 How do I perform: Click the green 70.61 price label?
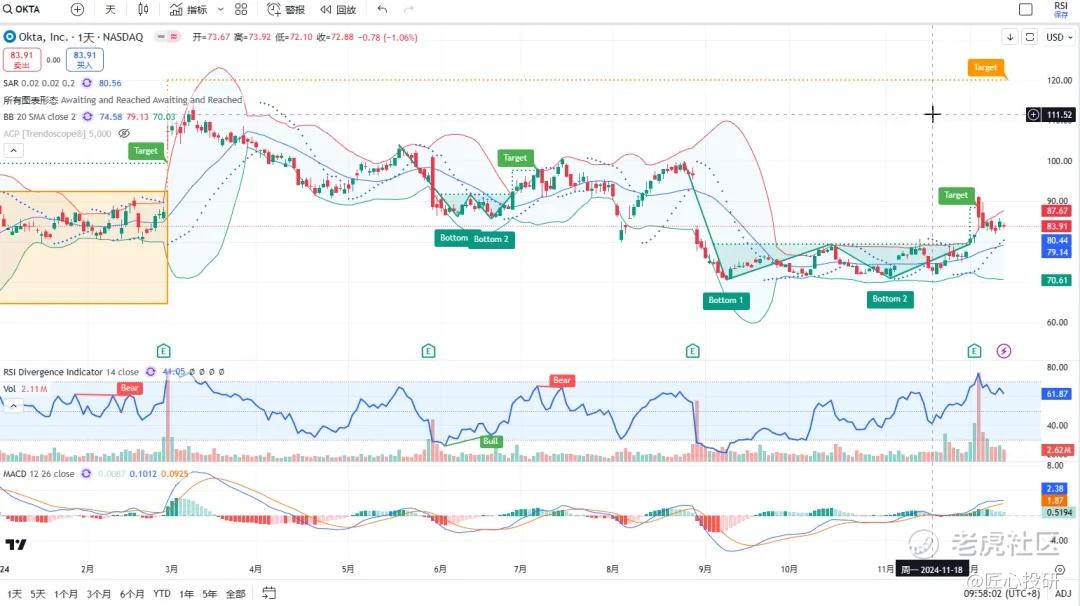point(1057,280)
